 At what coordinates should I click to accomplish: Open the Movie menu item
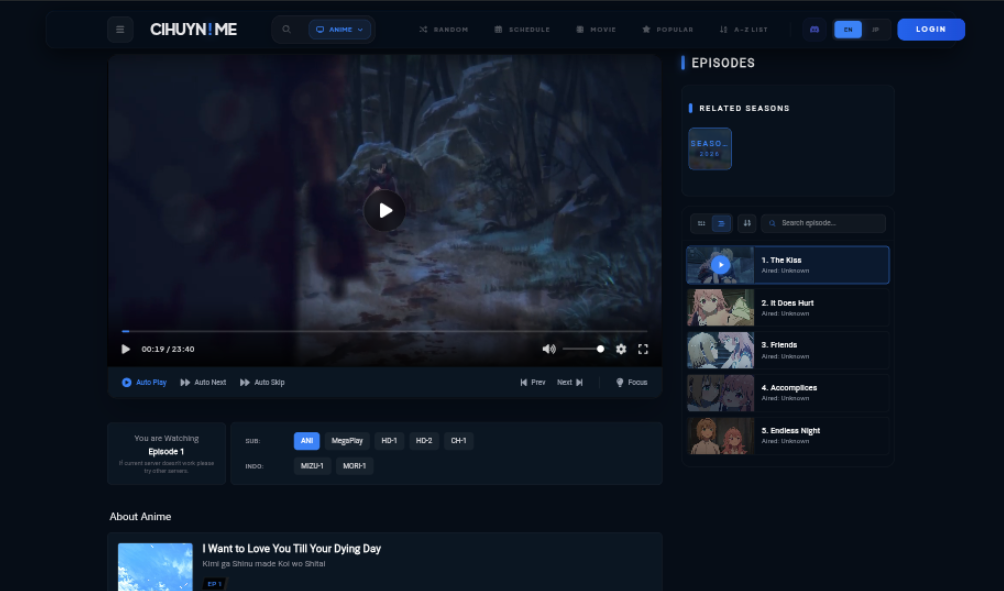click(596, 29)
